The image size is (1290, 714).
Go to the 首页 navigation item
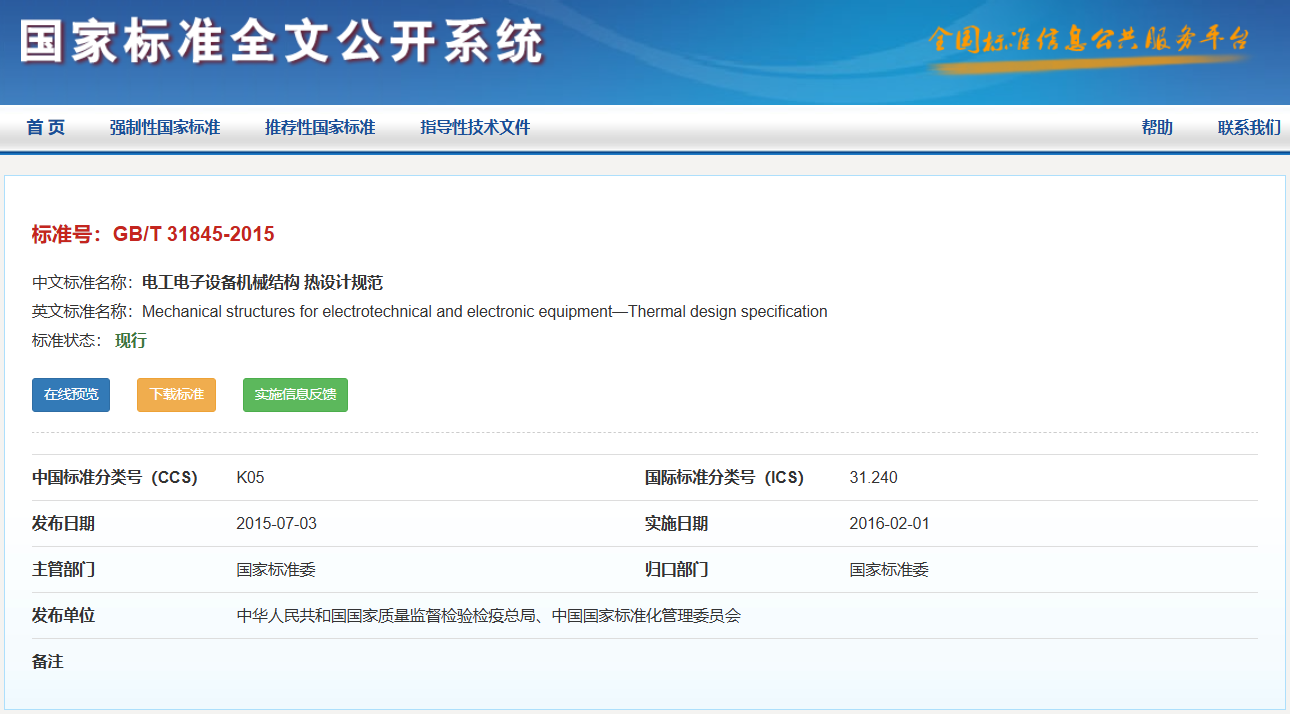click(x=46, y=128)
